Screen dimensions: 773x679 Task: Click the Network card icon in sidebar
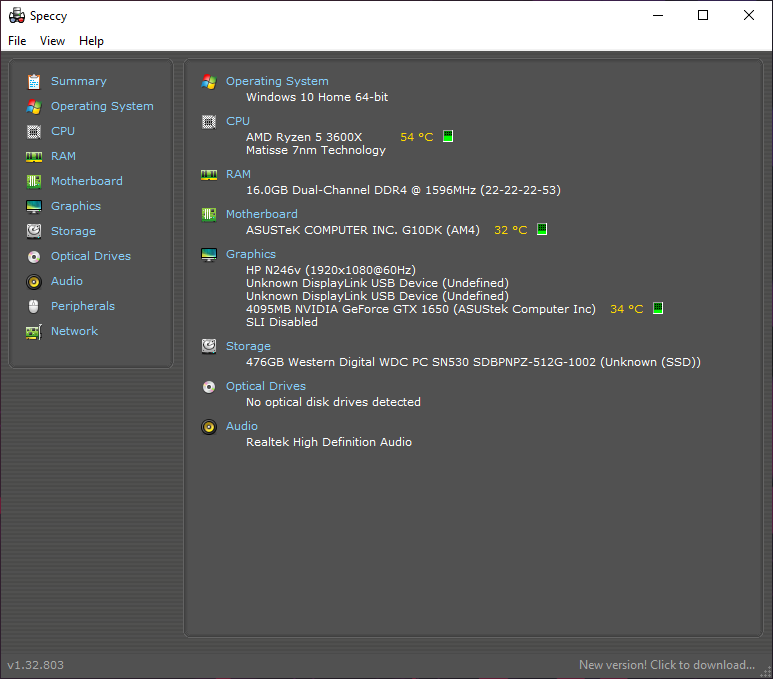[x=34, y=332]
